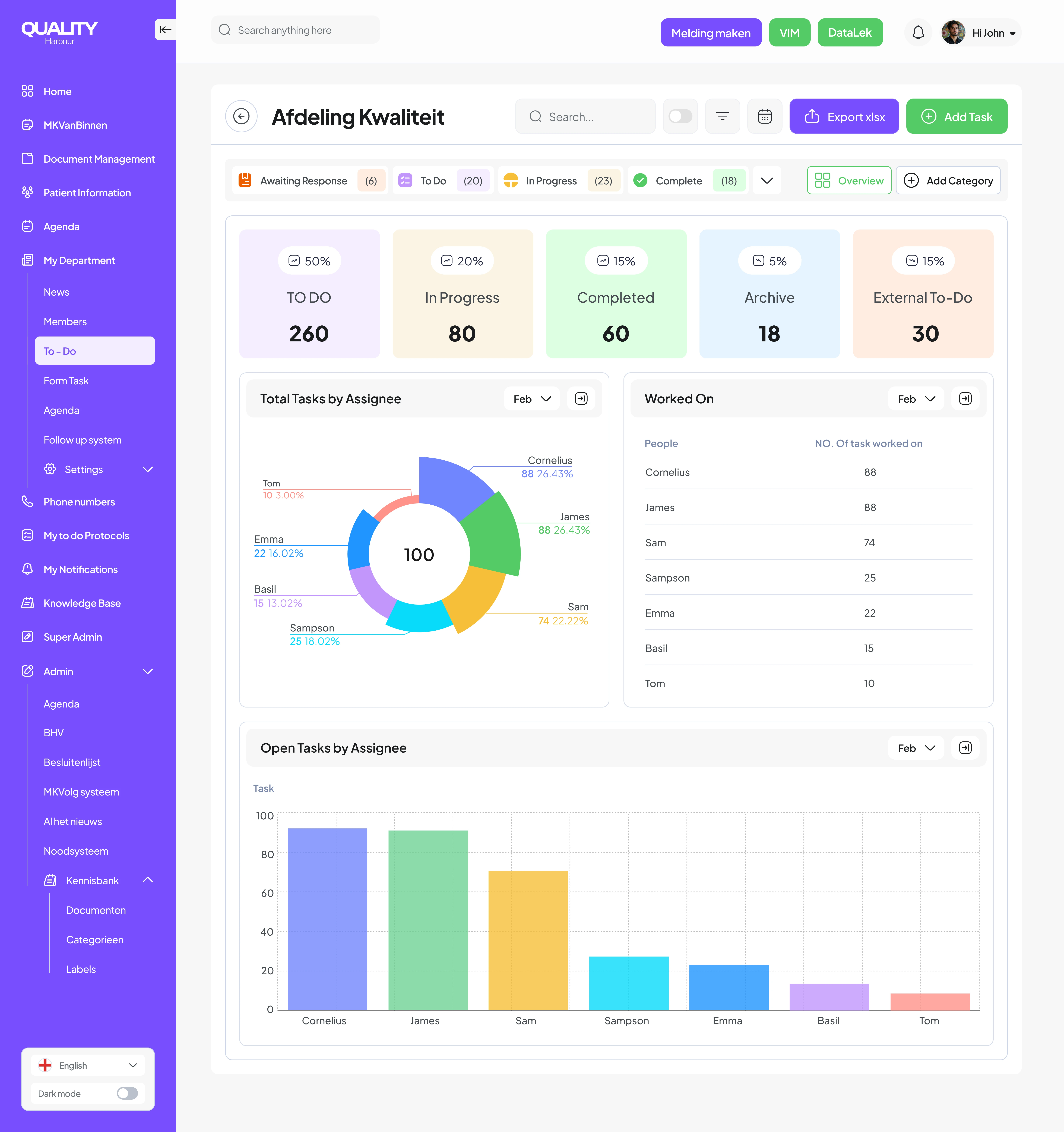The width and height of the screenshot is (1064, 1132).
Task: Click the Settings gear icon
Action: click(x=50, y=469)
